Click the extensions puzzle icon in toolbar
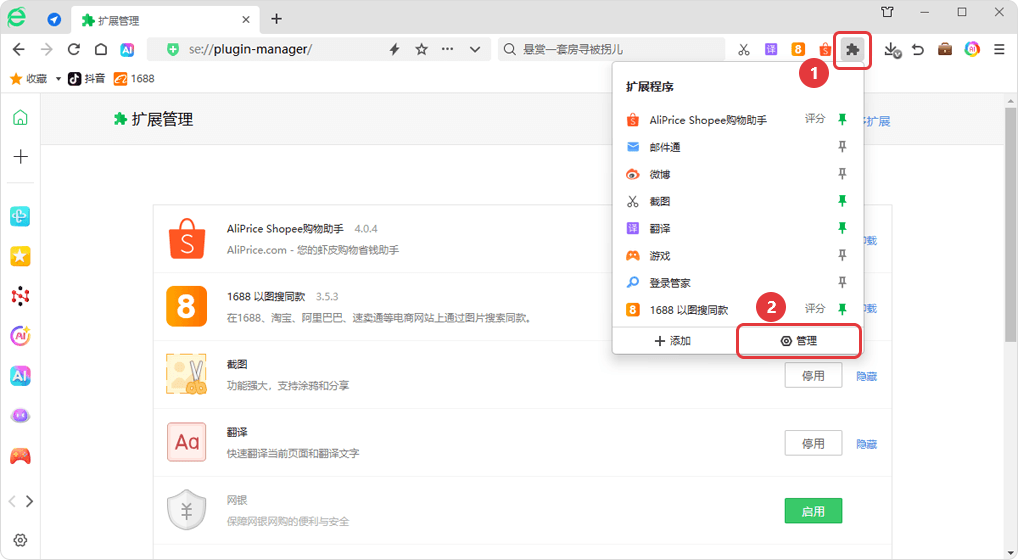 (852, 49)
